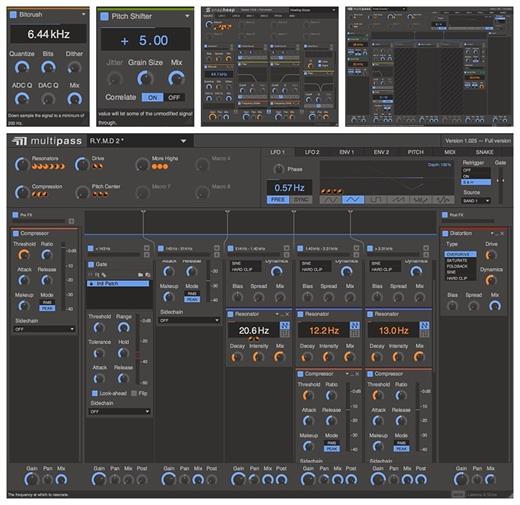This screenshot has height=505, width=520.
Task: Click the Pitch Shifter Grain Size knob
Action: point(145,78)
